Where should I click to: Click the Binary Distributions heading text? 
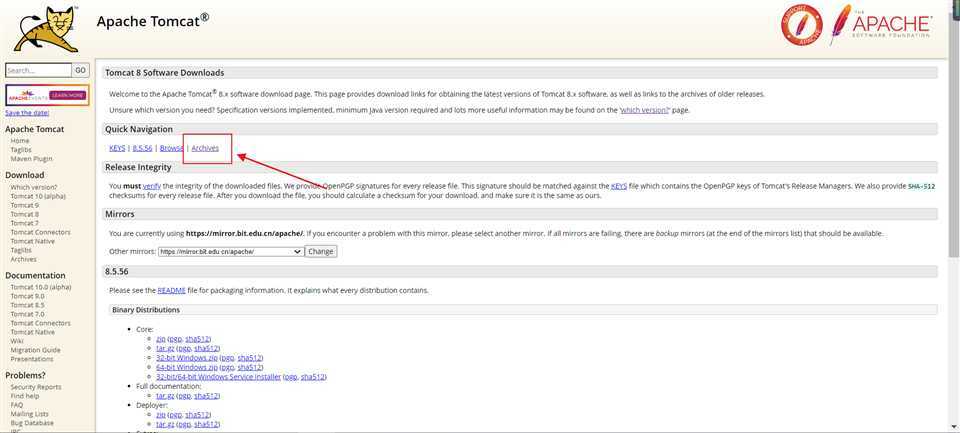146,310
